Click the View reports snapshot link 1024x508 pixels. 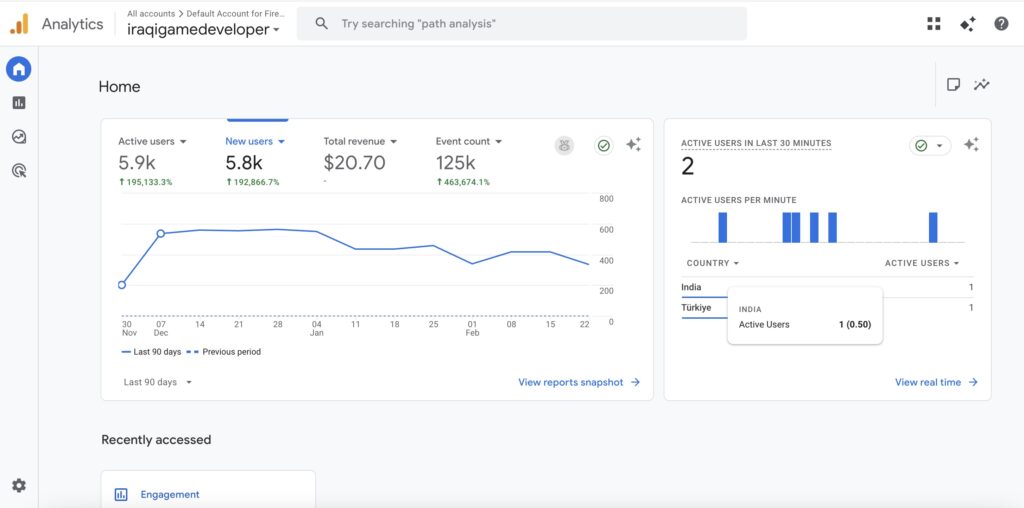[x=578, y=382]
